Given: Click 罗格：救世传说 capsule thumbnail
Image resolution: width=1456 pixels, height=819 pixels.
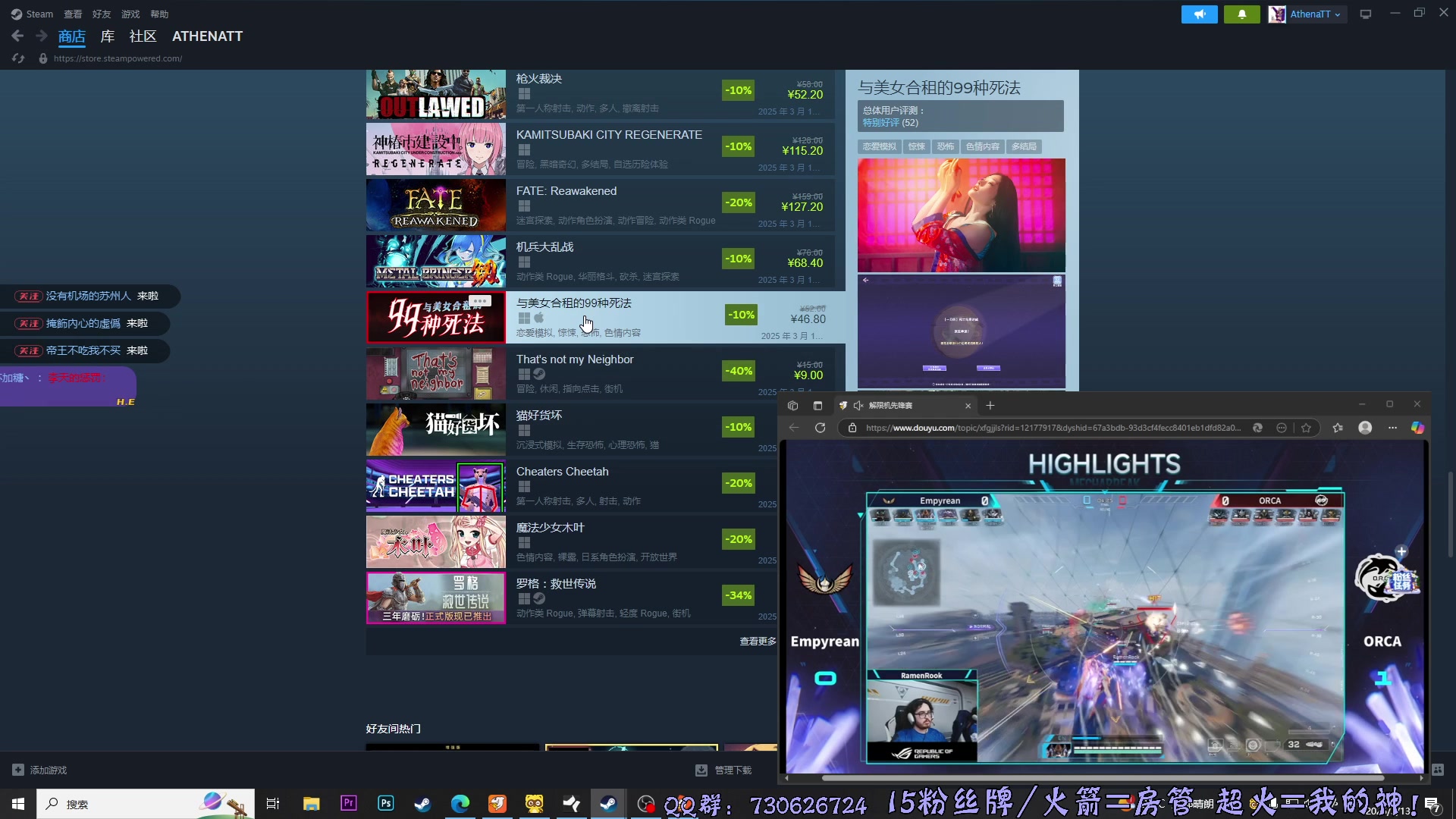Looking at the screenshot, I should 436,598.
